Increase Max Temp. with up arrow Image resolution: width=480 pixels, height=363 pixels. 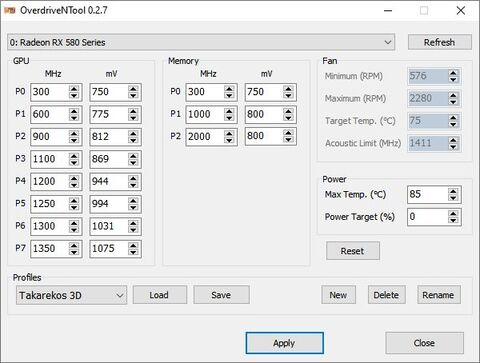tap(453, 191)
